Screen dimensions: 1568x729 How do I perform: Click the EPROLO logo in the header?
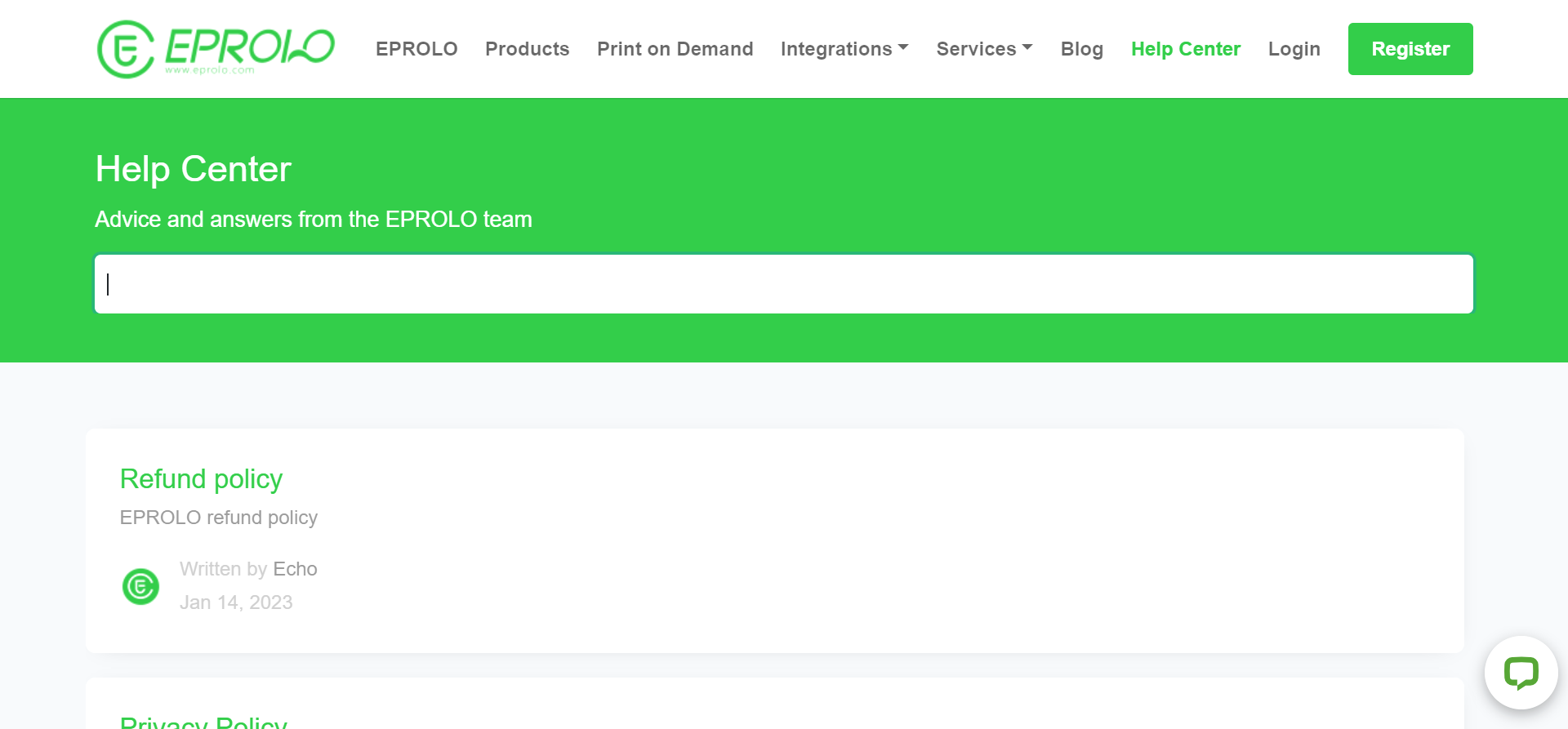[x=216, y=49]
